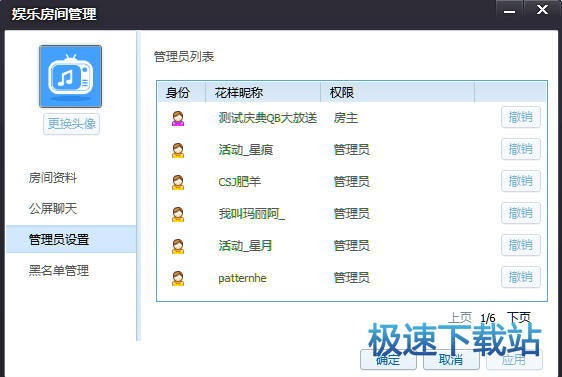562x377 pixels.
Task: Click the purple owner icon for 测试庆典QB大放送
Action: pos(178,118)
